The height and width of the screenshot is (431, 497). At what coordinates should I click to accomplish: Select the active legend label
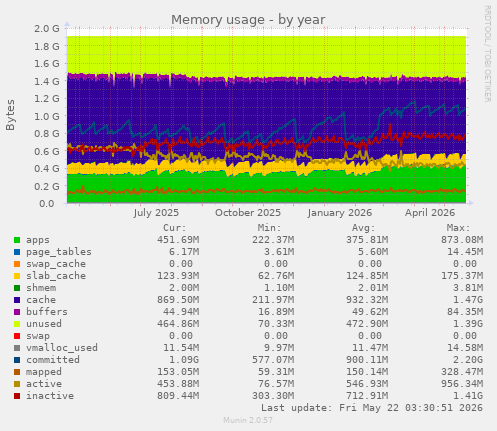(44, 384)
